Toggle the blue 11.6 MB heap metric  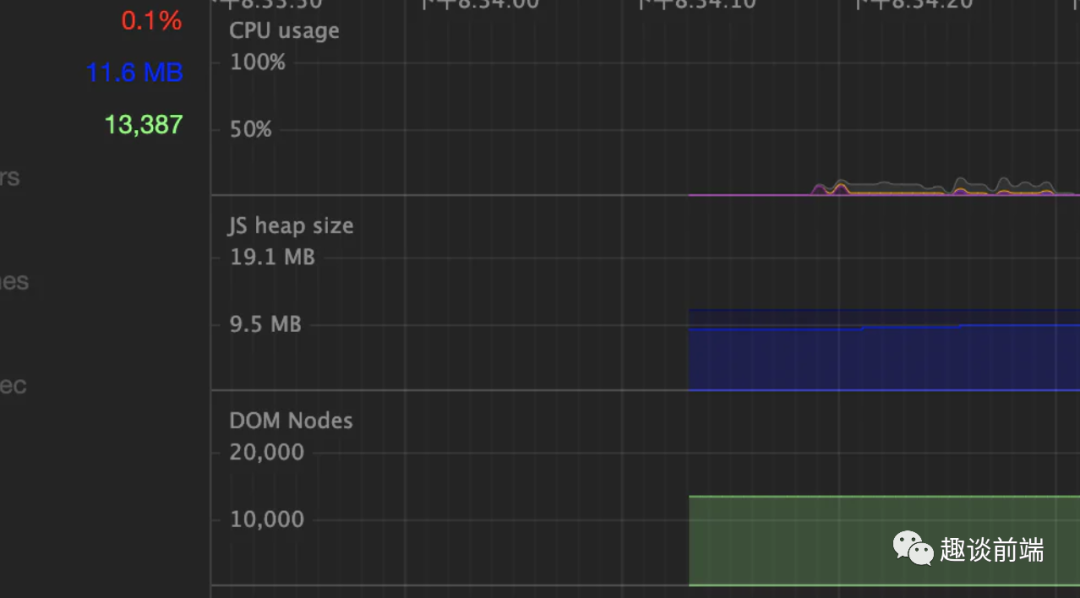134,73
